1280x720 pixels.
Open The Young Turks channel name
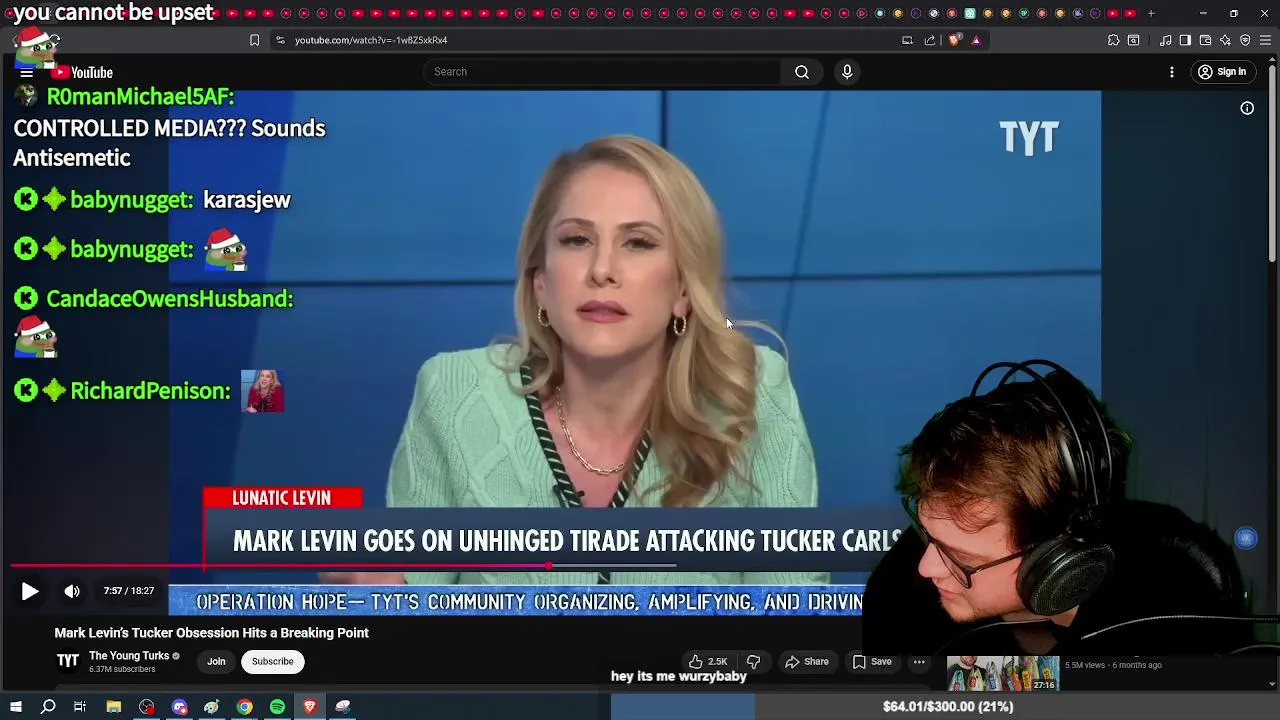[x=129, y=656]
